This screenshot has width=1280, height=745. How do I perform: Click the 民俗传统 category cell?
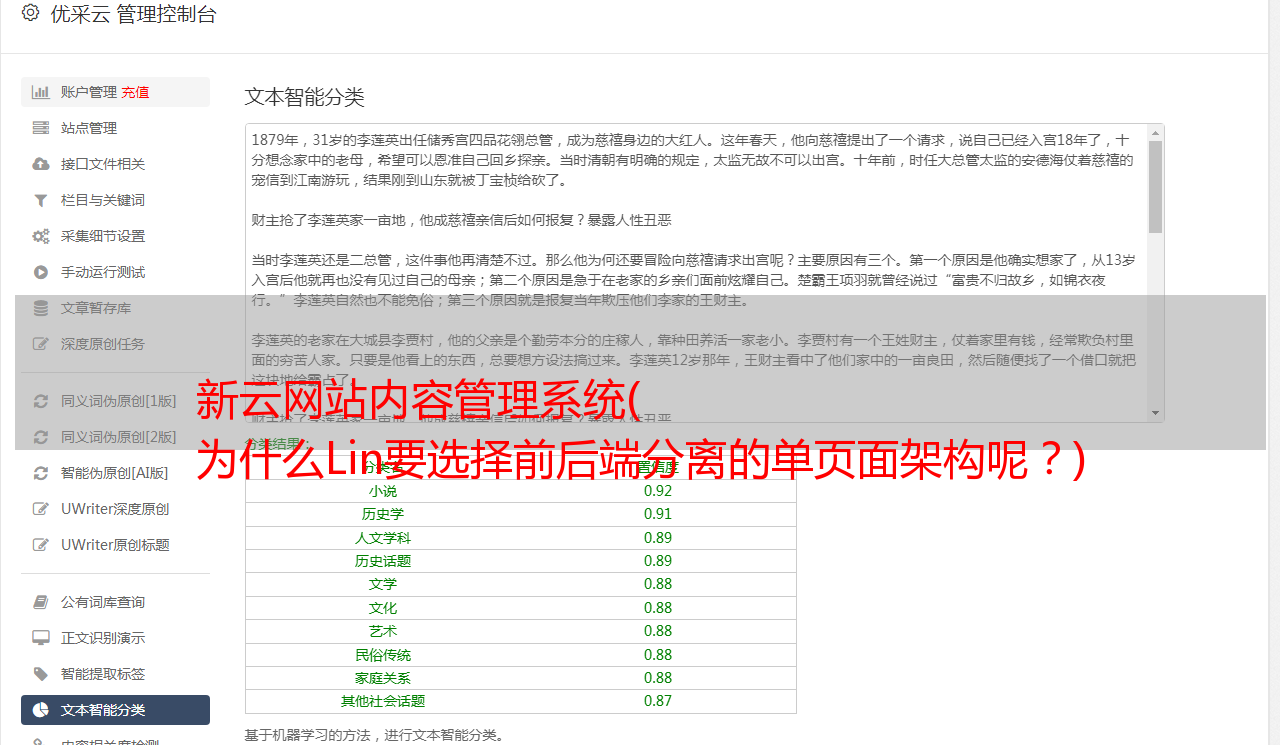[x=382, y=655]
